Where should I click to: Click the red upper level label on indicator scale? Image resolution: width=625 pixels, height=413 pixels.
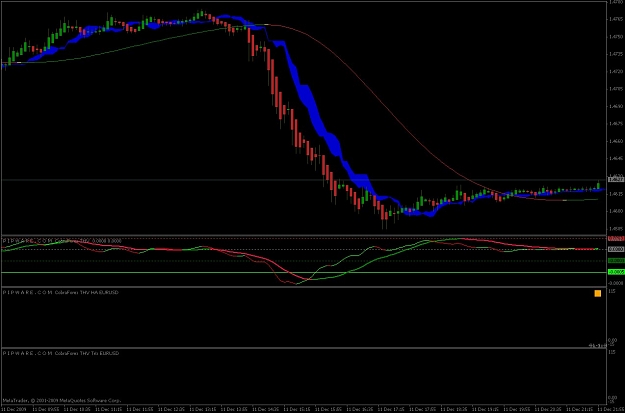616,238
